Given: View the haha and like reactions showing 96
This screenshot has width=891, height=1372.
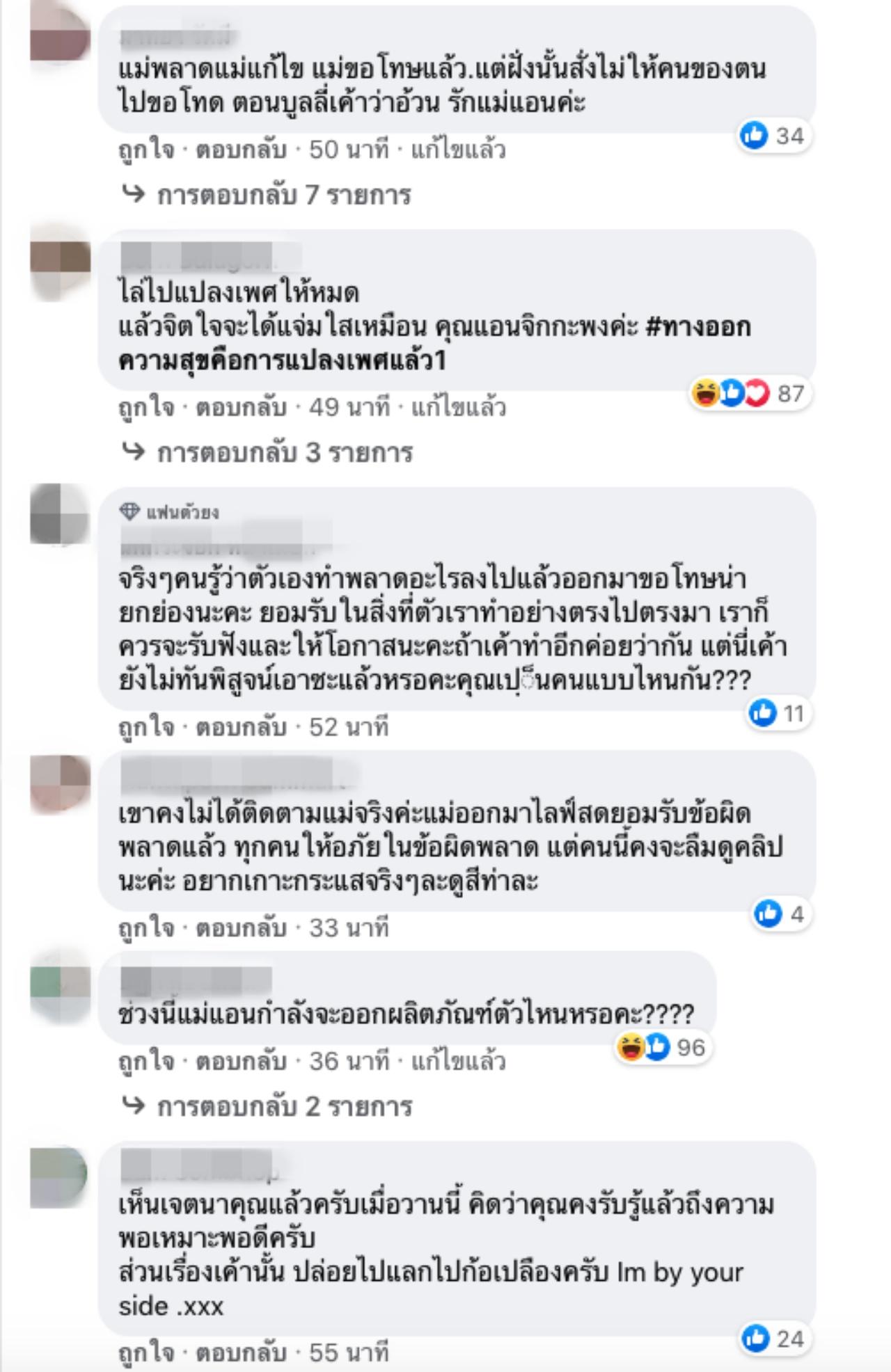Looking at the screenshot, I should coord(661,1047).
